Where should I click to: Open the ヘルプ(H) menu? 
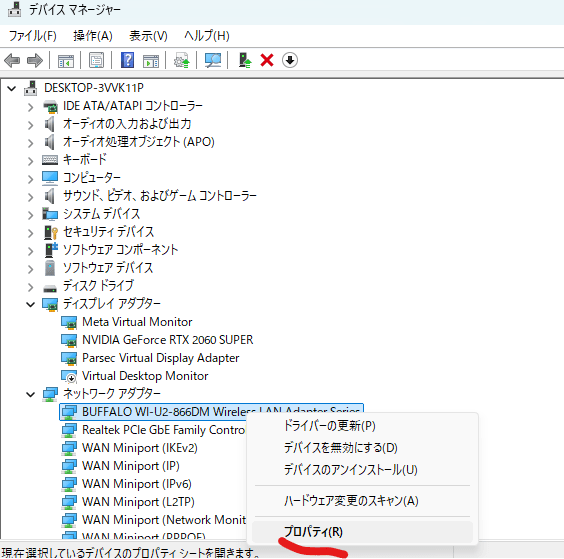[x=206, y=36]
